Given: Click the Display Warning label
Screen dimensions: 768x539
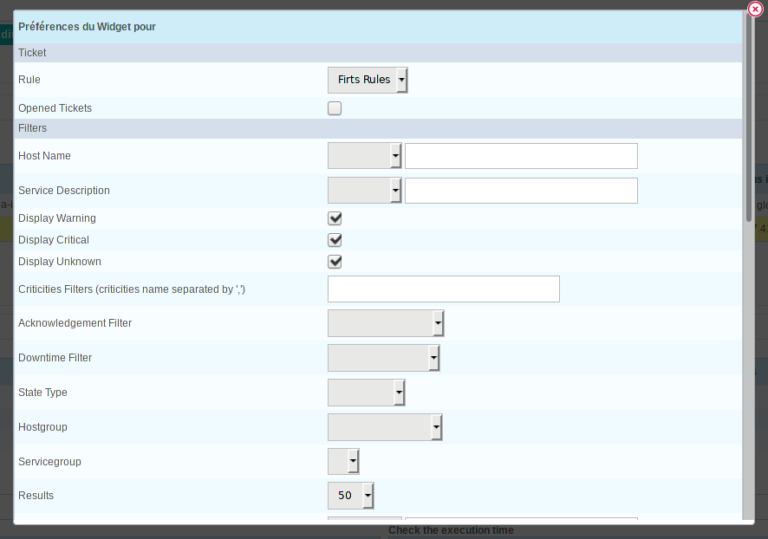Looking at the screenshot, I should 57,218.
